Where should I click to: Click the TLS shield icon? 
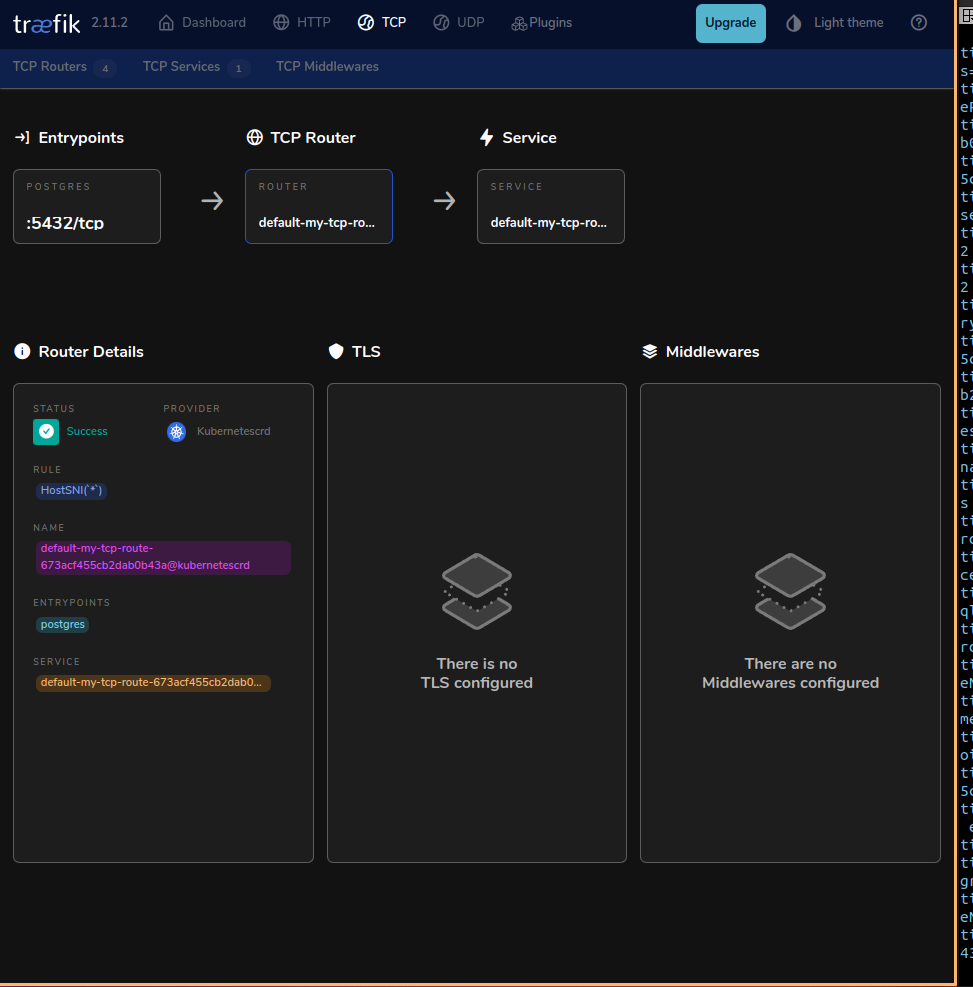click(x=336, y=351)
